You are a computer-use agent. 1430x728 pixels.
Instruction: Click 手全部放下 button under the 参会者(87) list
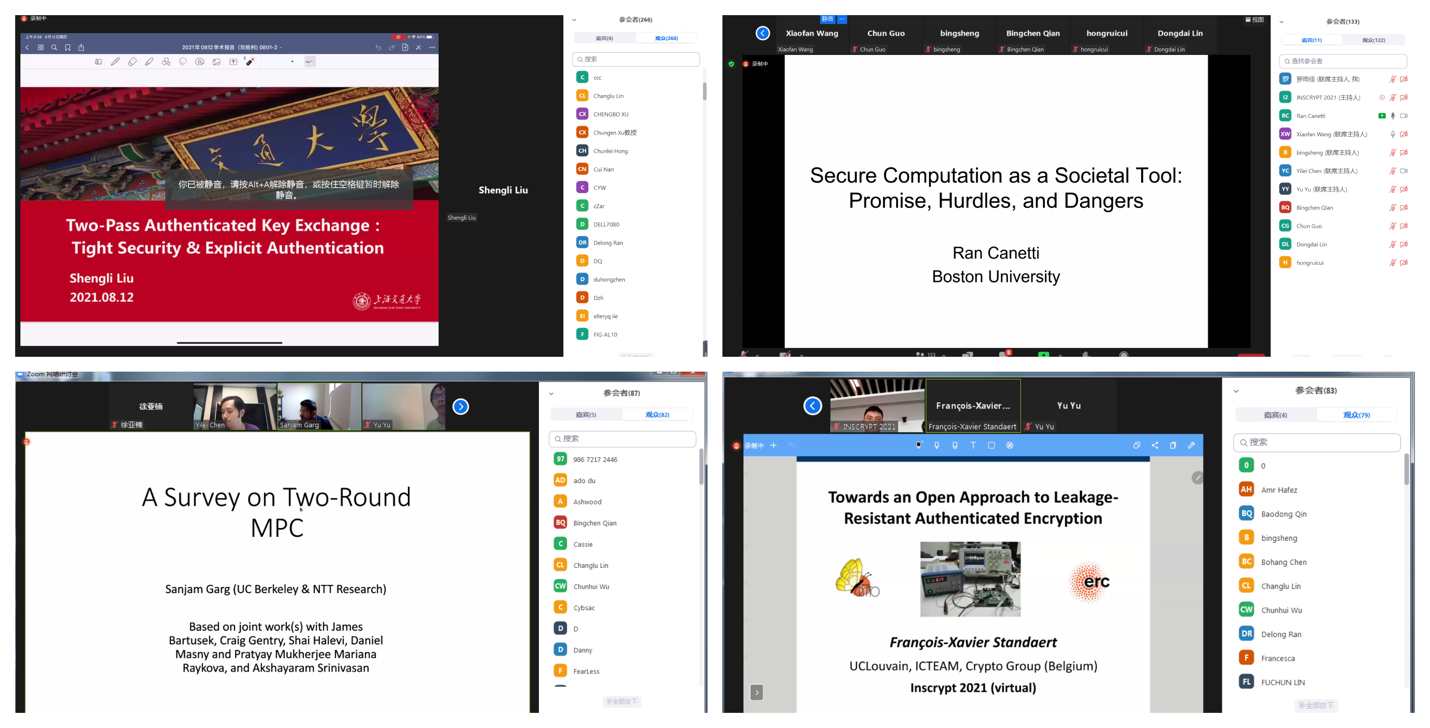pos(621,702)
